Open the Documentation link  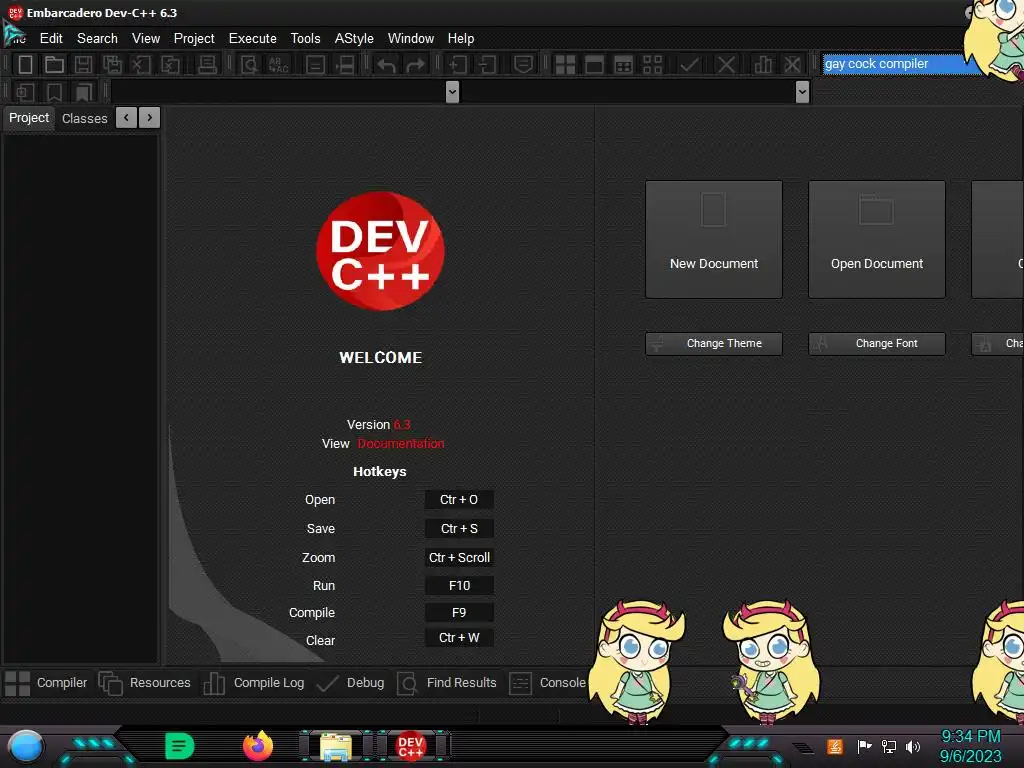[401, 443]
